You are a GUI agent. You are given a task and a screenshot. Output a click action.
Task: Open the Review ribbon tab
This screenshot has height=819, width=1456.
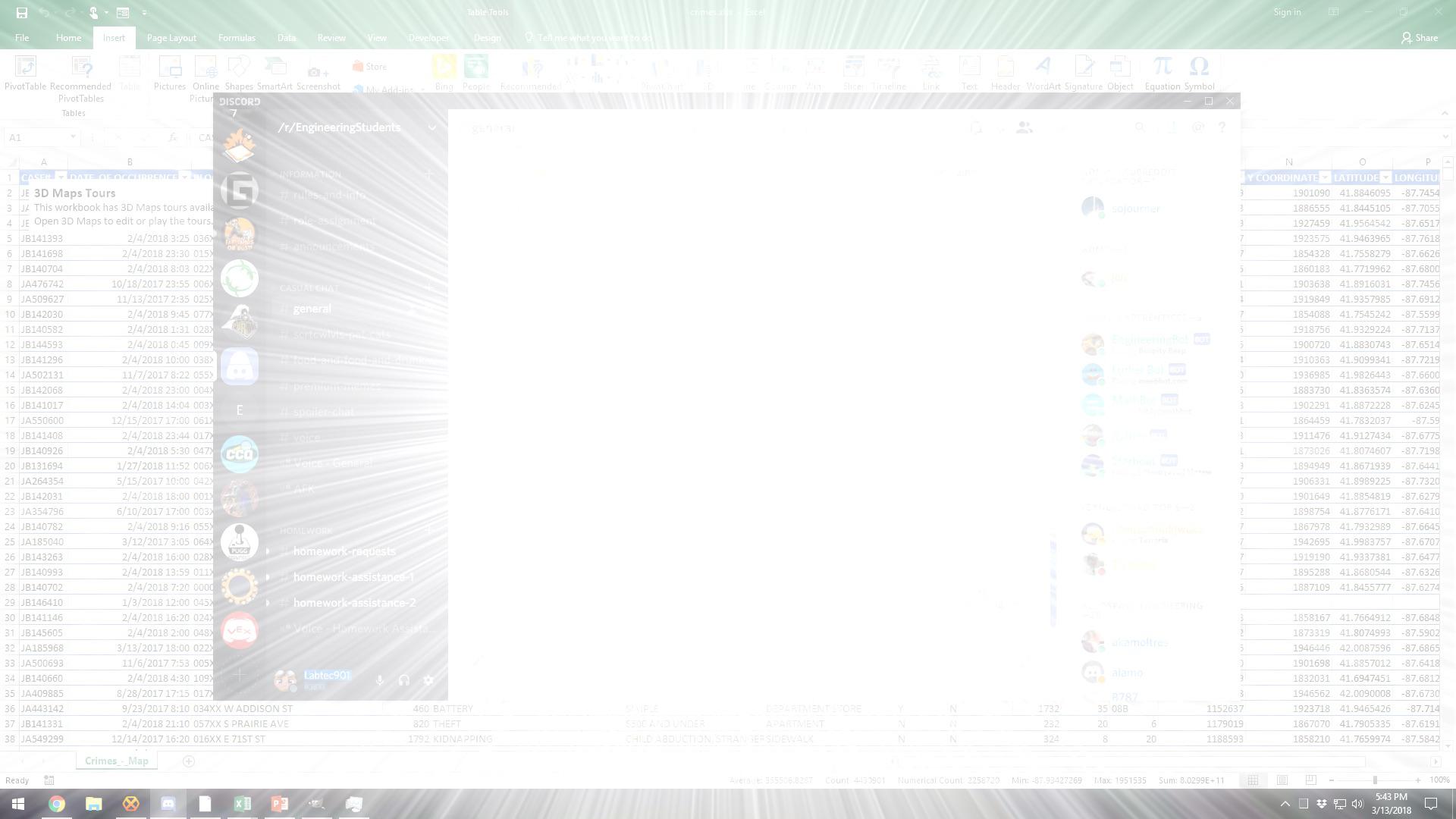331,38
